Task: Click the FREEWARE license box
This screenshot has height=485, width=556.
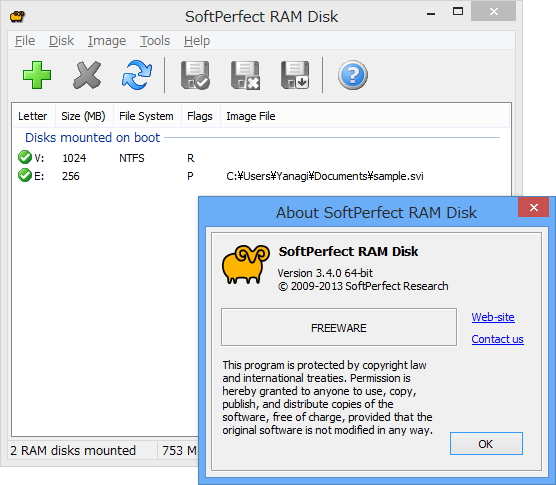Action: tap(339, 327)
